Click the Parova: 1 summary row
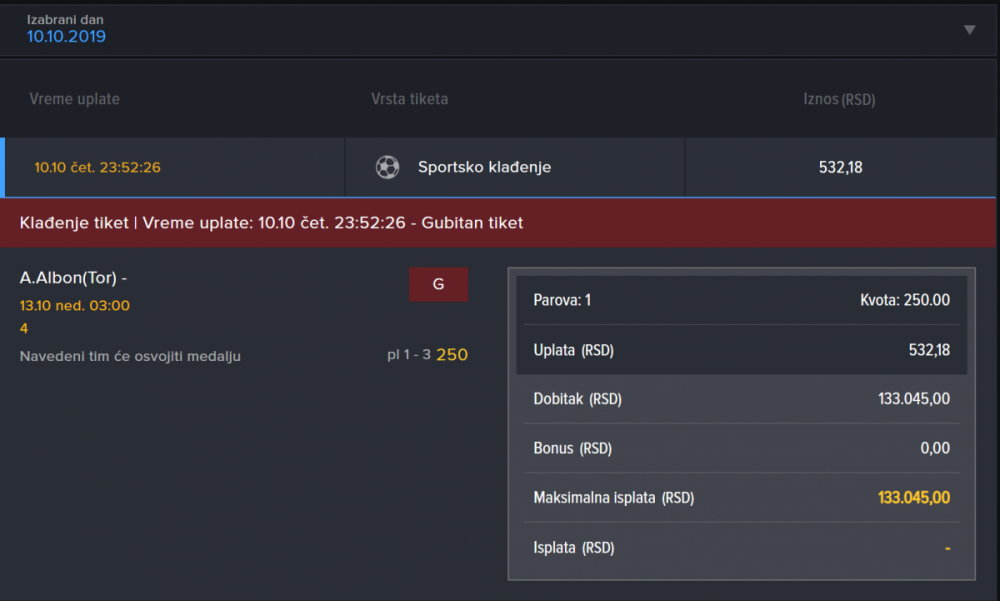Image resolution: width=1000 pixels, height=601 pixels. coord(741,300)
